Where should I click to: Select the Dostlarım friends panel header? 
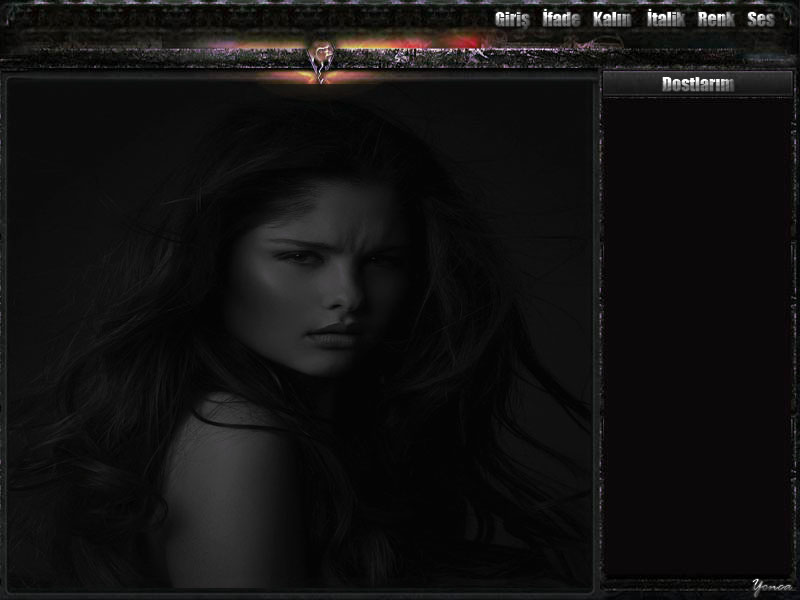(x=698, y=84)
